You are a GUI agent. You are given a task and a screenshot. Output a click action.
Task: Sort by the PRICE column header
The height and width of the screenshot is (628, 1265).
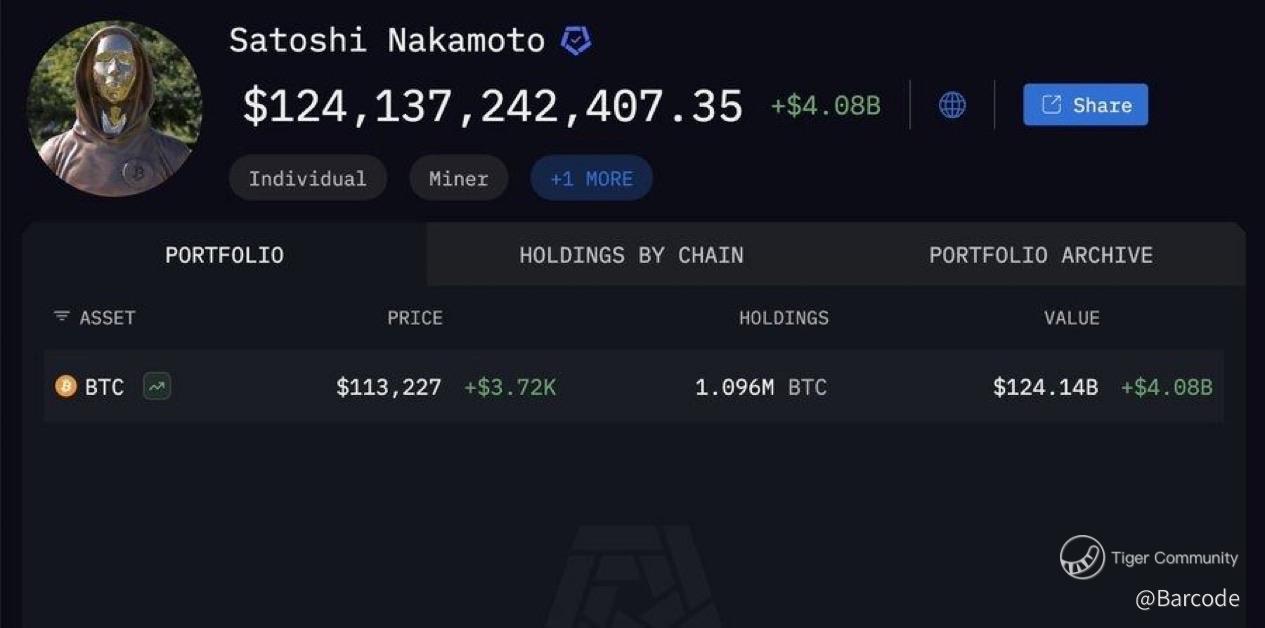pyautogui.click(x=415, y=318)
